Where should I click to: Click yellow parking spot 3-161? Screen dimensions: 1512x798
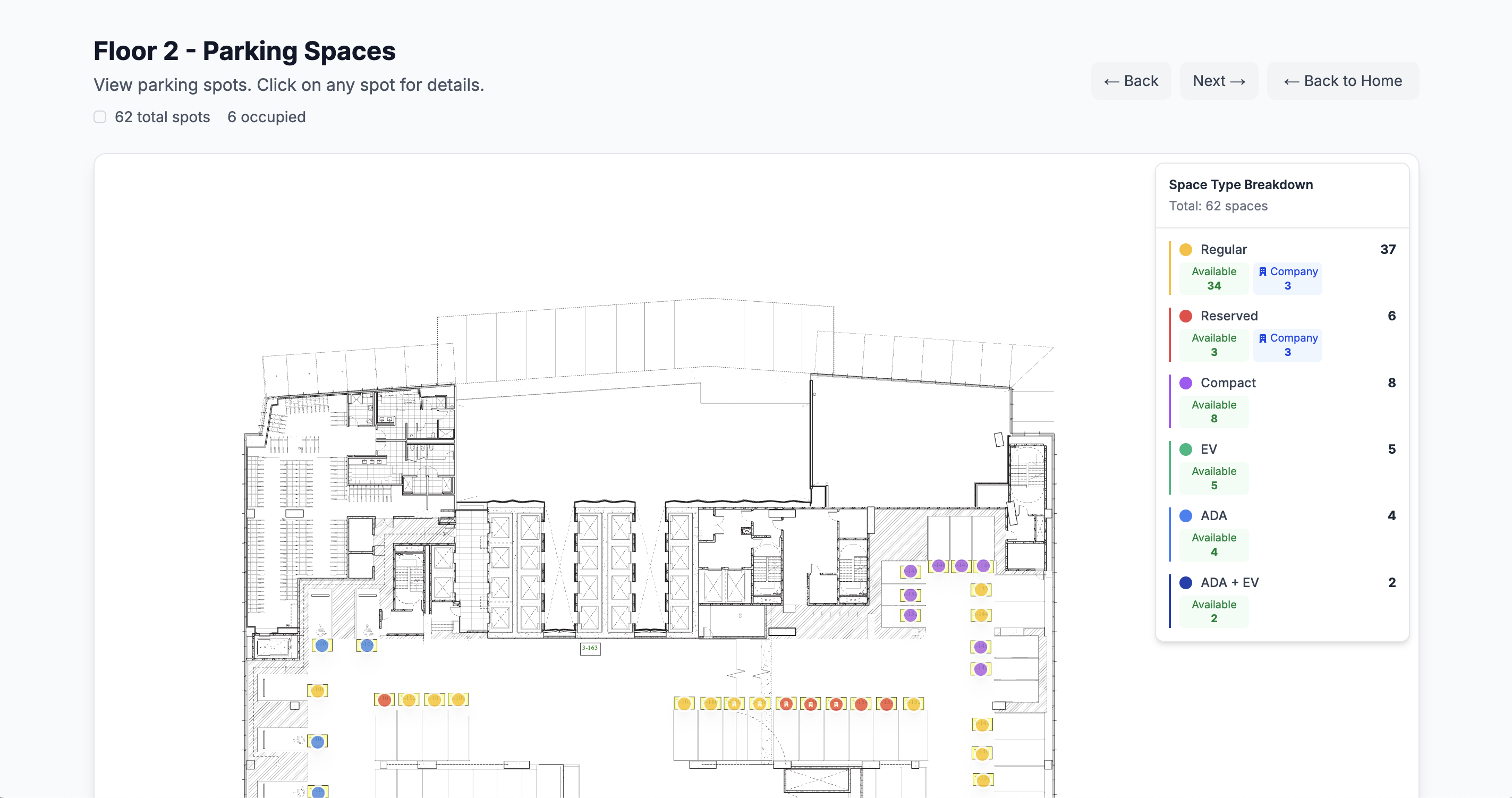[684, 703]
